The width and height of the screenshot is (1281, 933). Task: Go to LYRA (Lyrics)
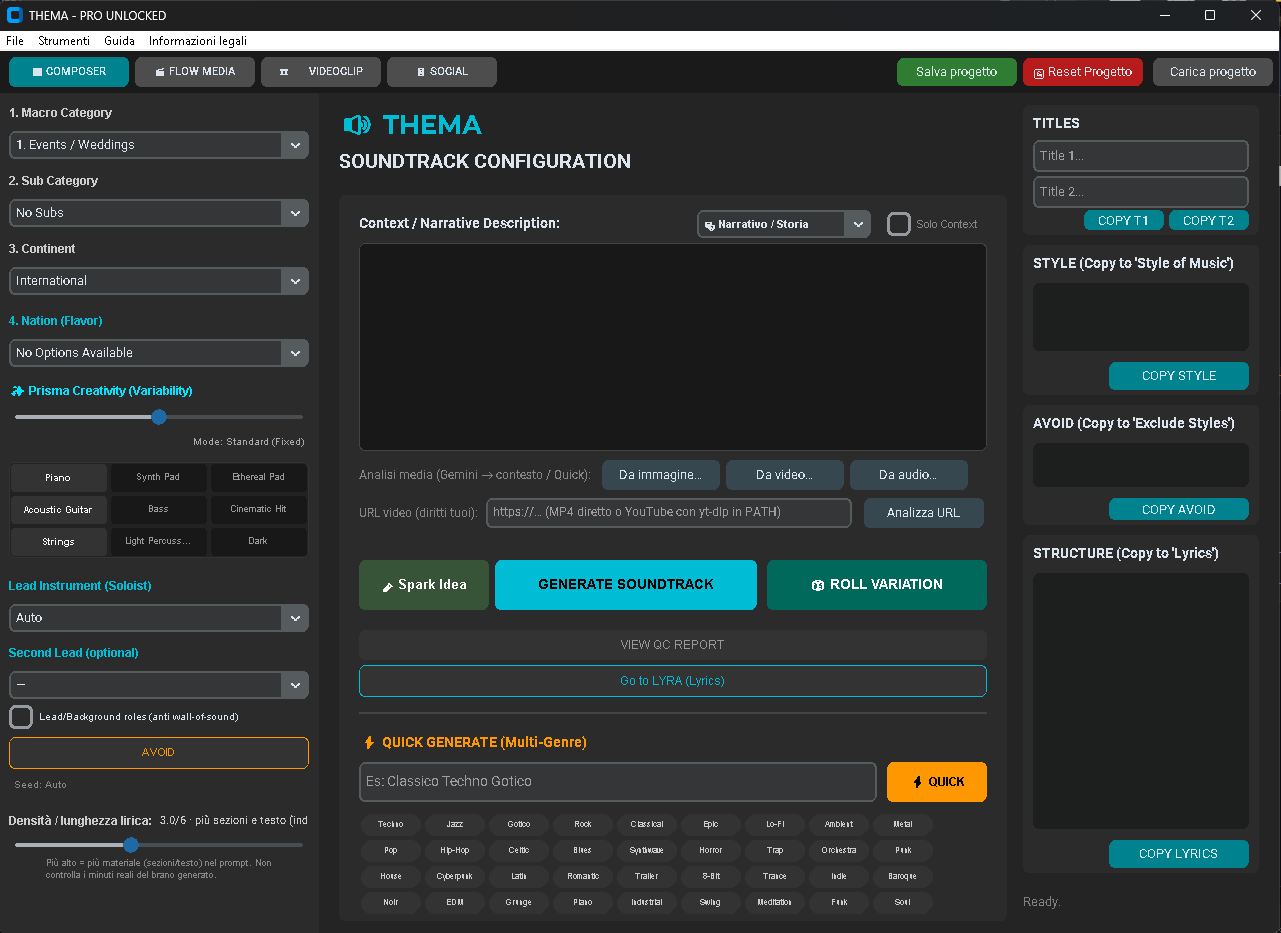click(673, 681)
